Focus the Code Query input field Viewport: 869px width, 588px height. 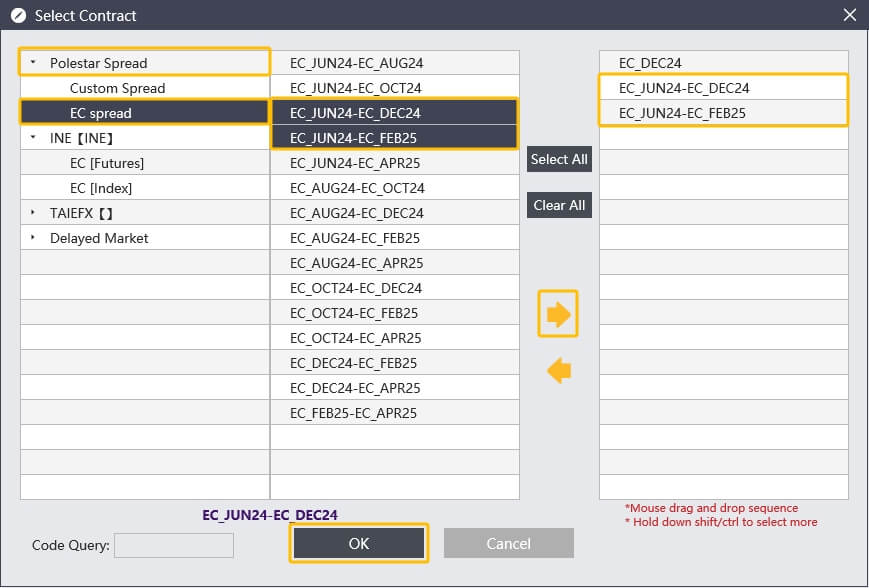pyautogui.click(x=173, y=545)
